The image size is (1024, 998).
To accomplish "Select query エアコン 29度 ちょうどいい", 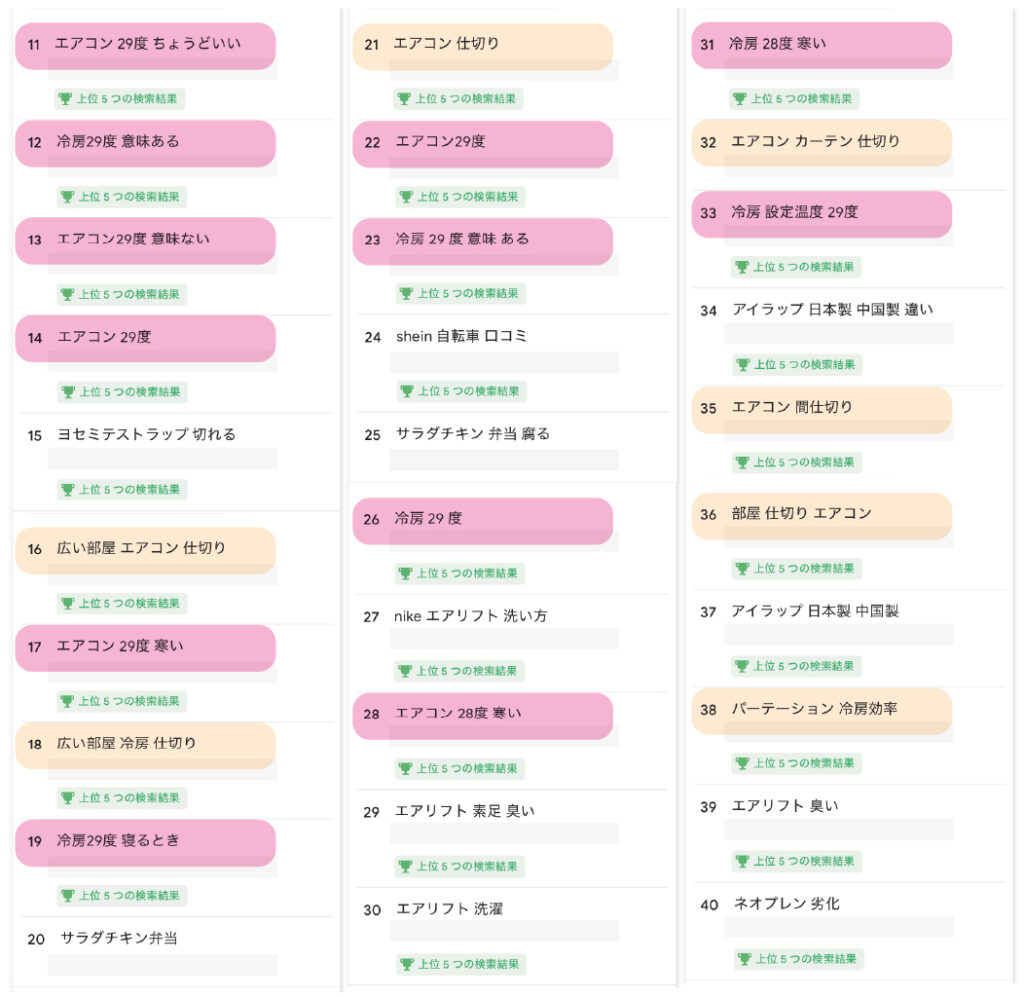I will coord(146,46).
